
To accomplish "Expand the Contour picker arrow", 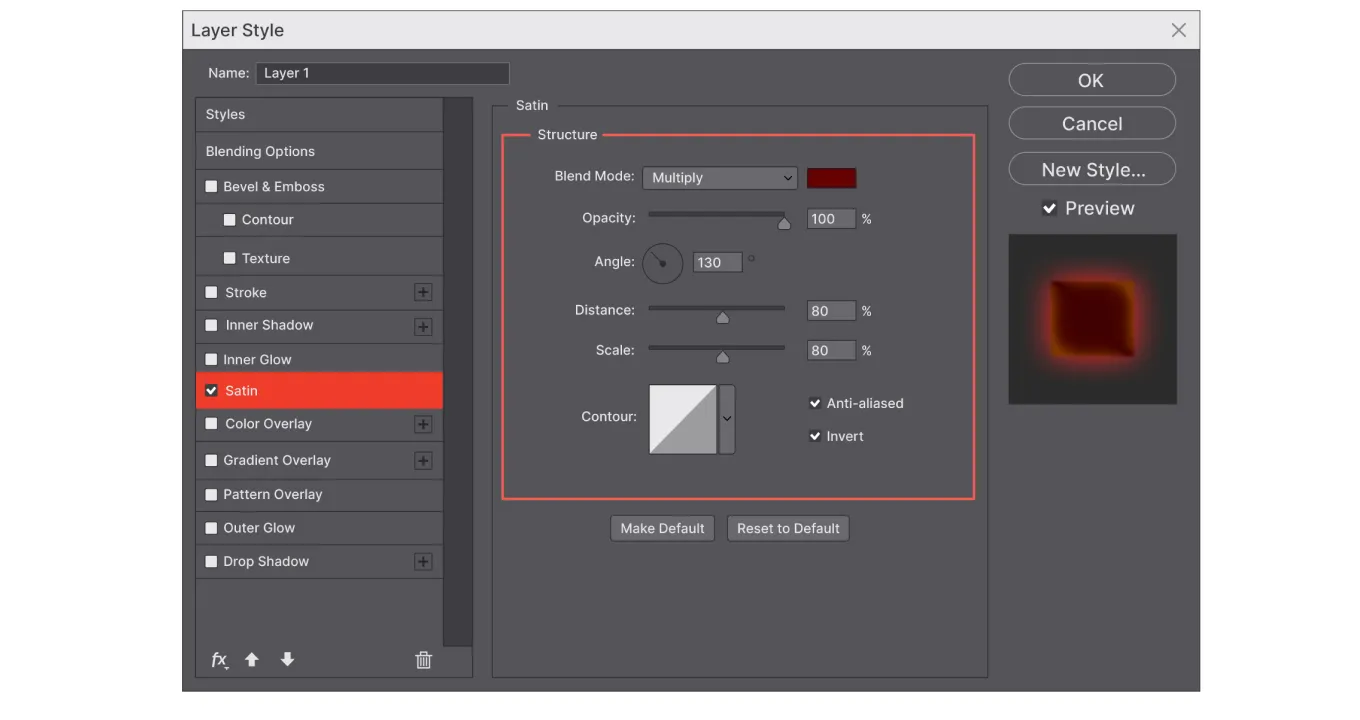I will point(727,419).
